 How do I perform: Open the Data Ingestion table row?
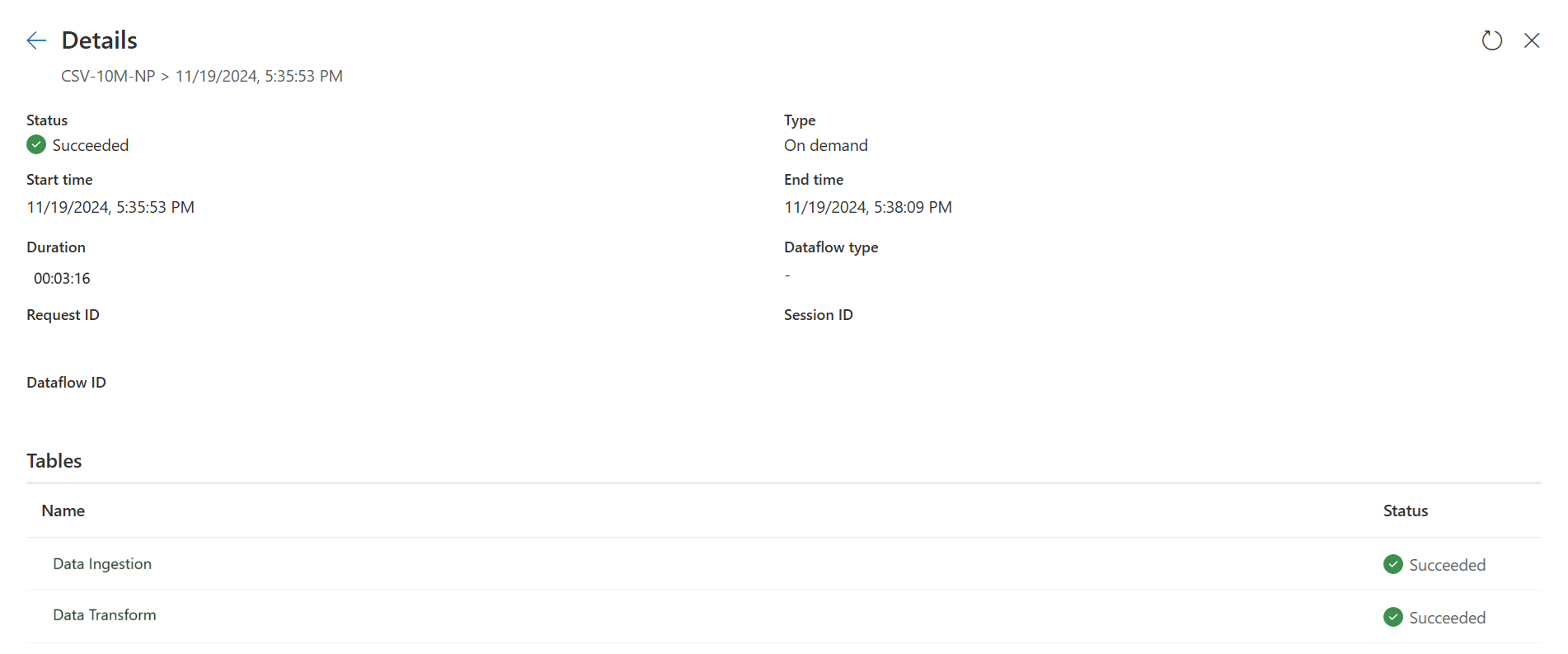[x=102, y=564]
